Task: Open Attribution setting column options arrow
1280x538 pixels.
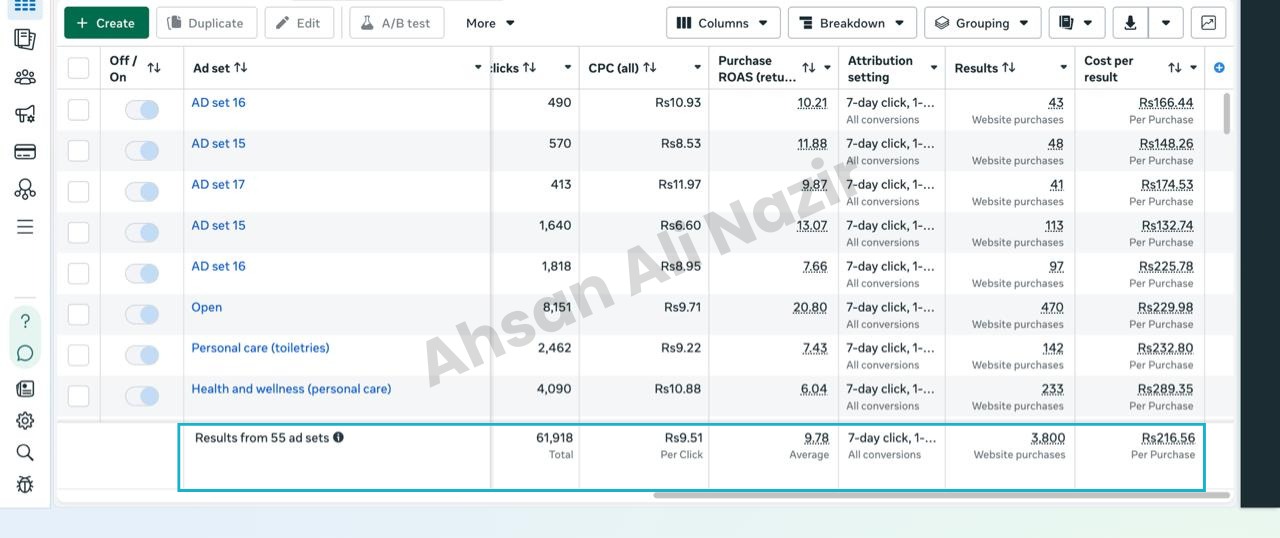Action: 934,68
